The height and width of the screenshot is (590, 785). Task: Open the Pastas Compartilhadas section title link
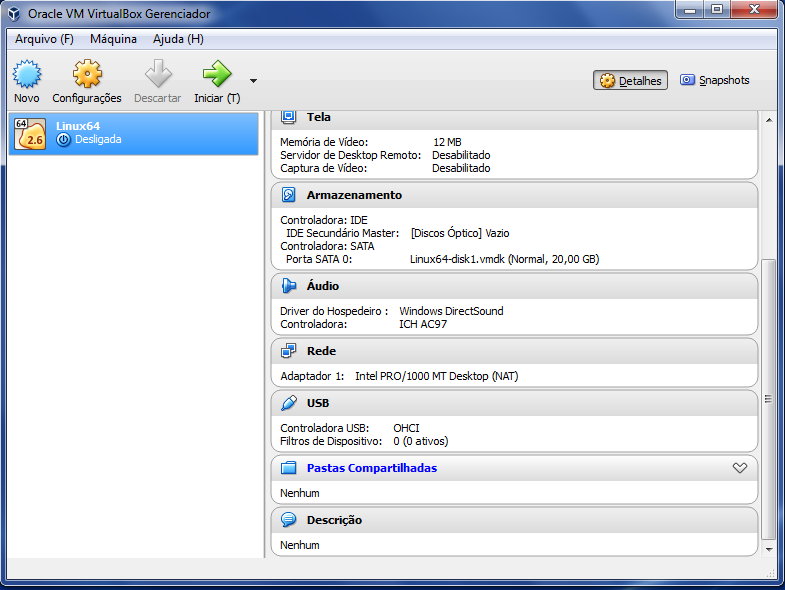(371, 468)
